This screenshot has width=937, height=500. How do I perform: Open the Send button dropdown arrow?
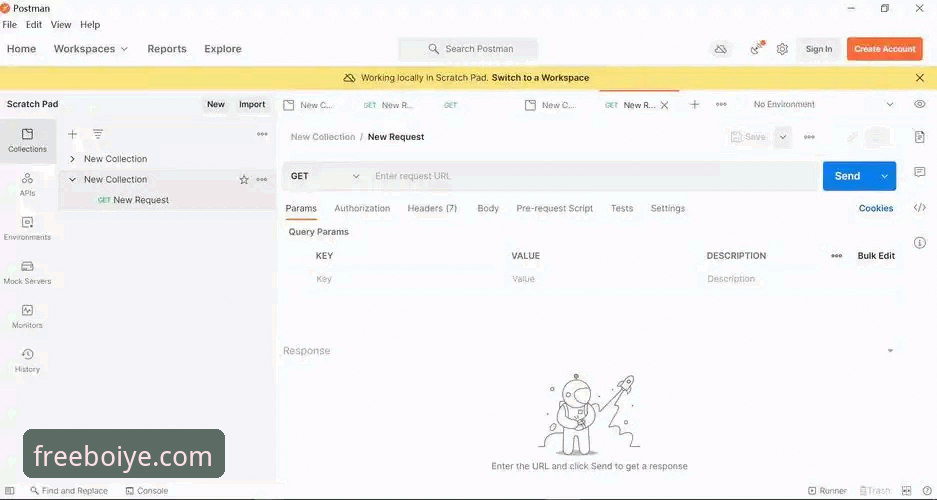click(x=884, y=176)
